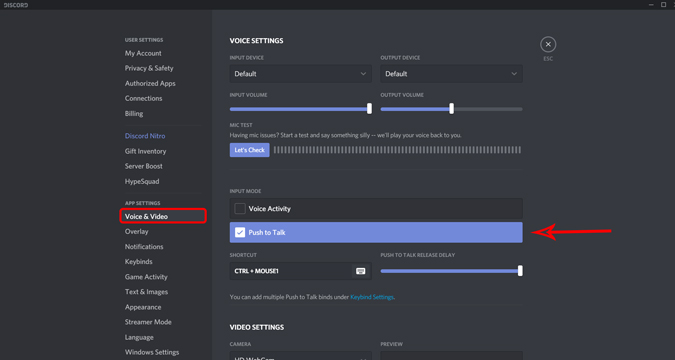Screen dimensions: 675x360
Task: Open Overlay settings
Action: (136, 232)
